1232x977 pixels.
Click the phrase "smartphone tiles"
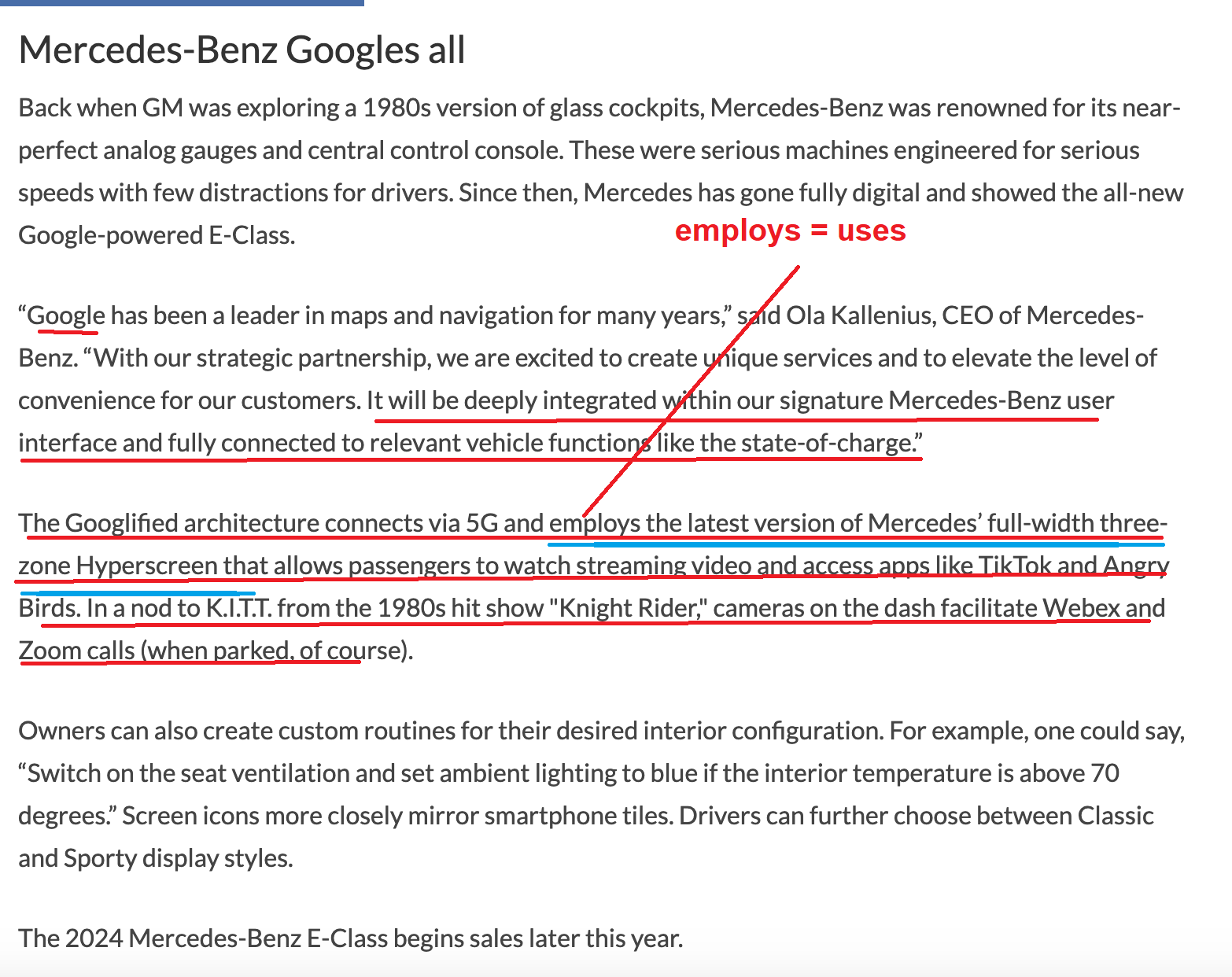[578, 816]
